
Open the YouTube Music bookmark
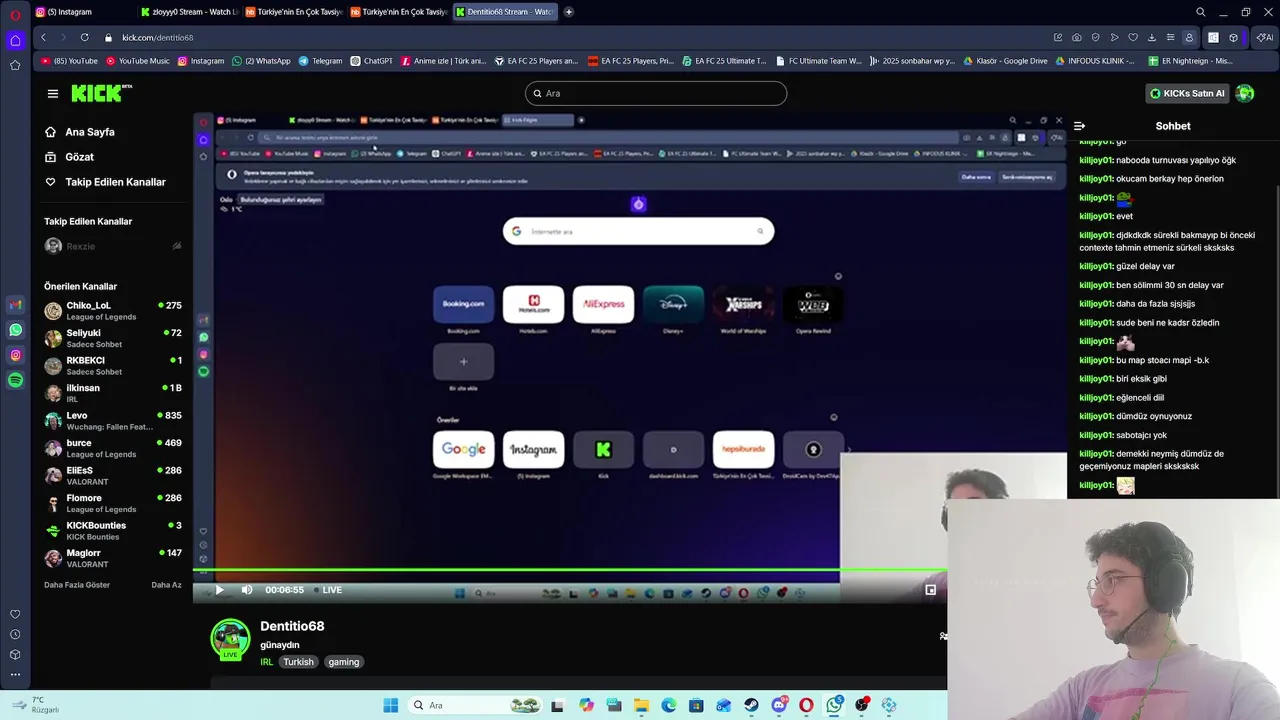pyautogui.click(x=137, y=61)
